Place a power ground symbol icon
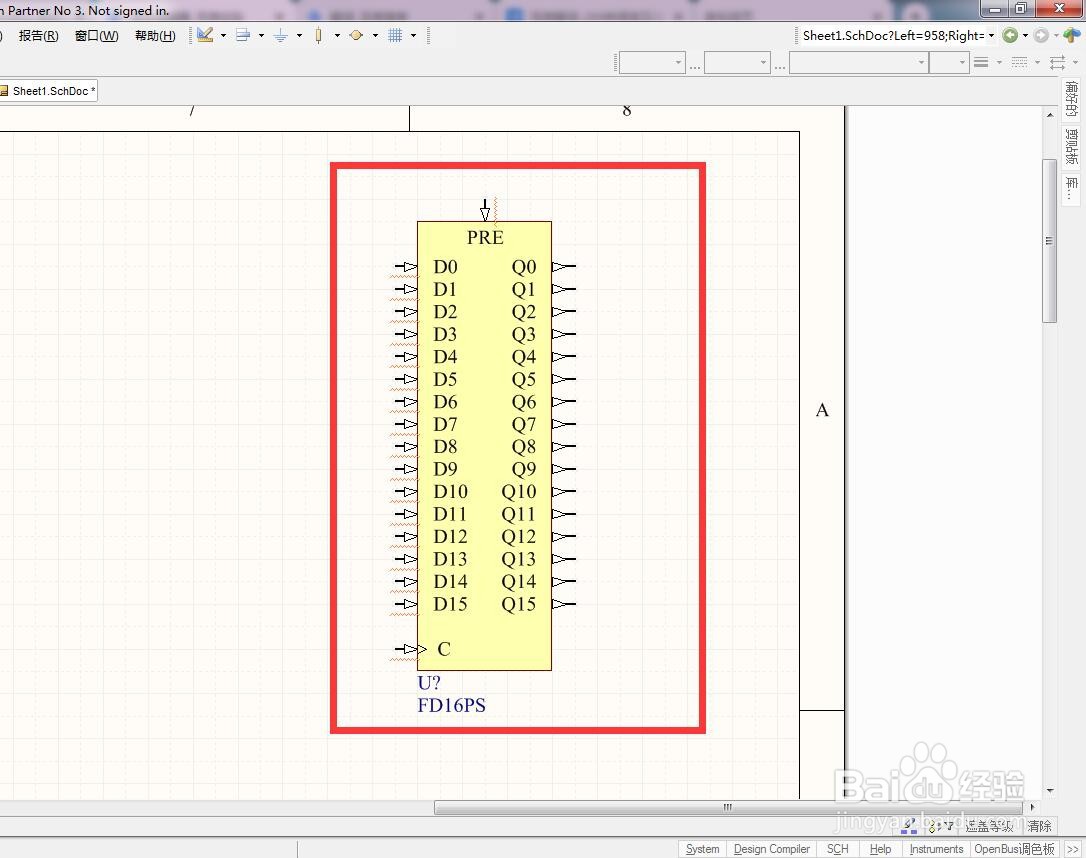Image resolution: width=1086 pixels, height=858 pixels. (281, 35)
